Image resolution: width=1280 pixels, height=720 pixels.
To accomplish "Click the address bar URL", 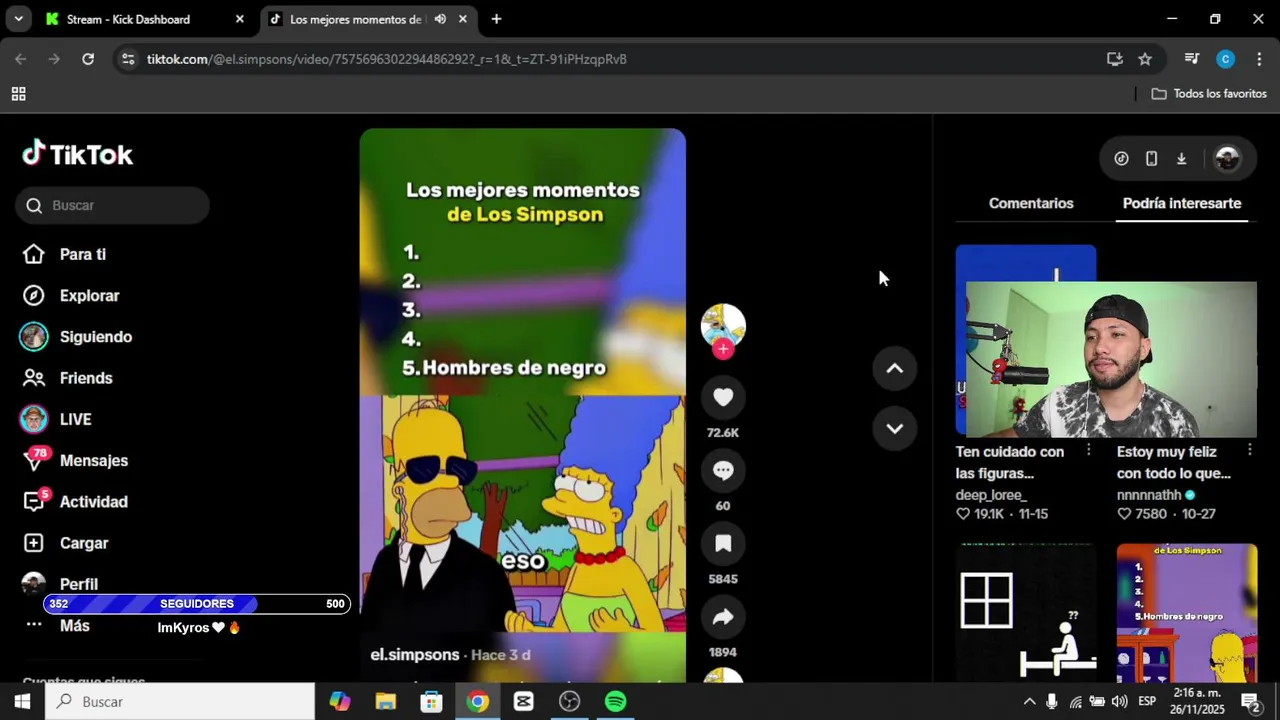I will click(387, 59).
